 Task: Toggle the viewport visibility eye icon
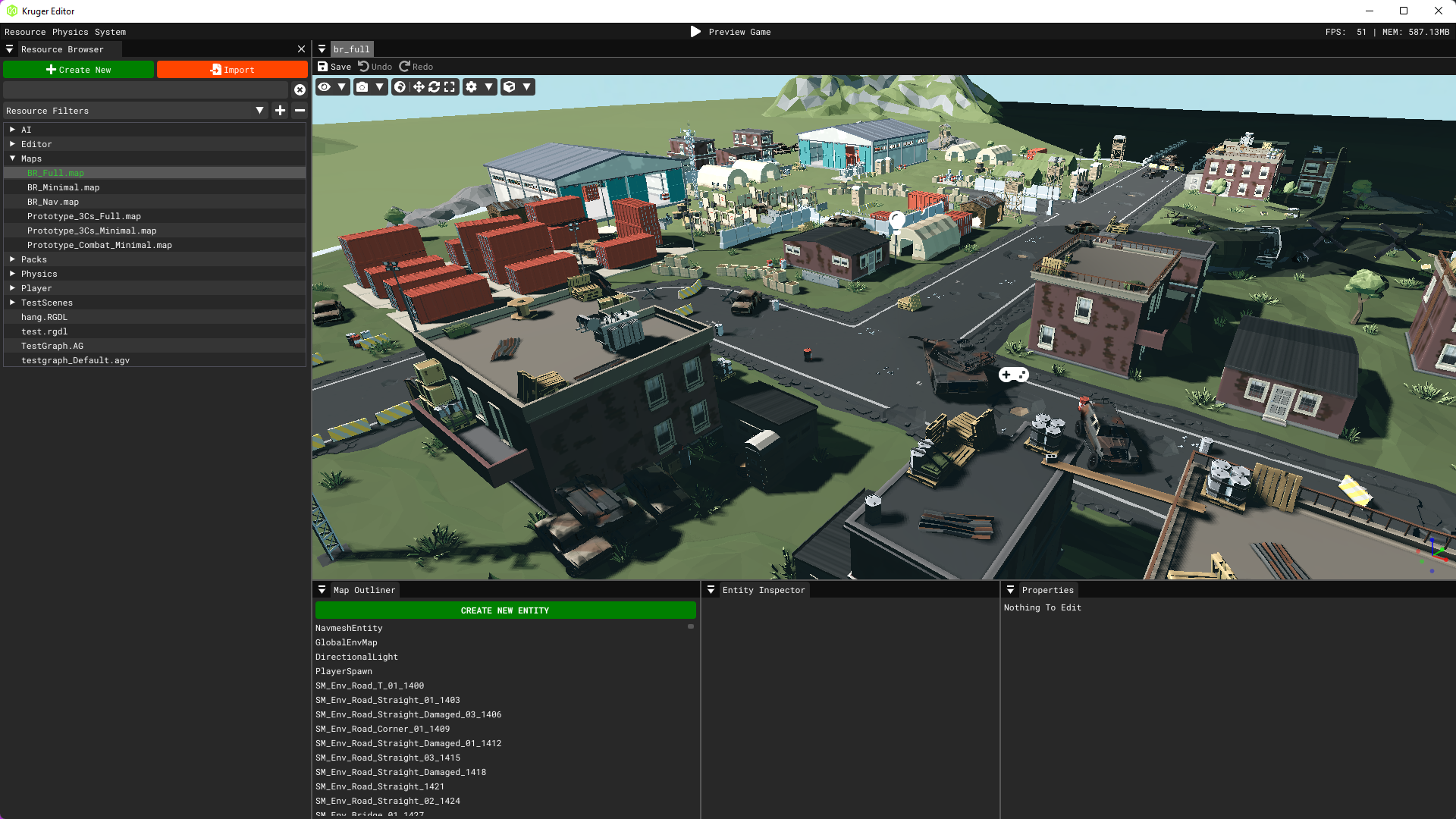point(325,87)
